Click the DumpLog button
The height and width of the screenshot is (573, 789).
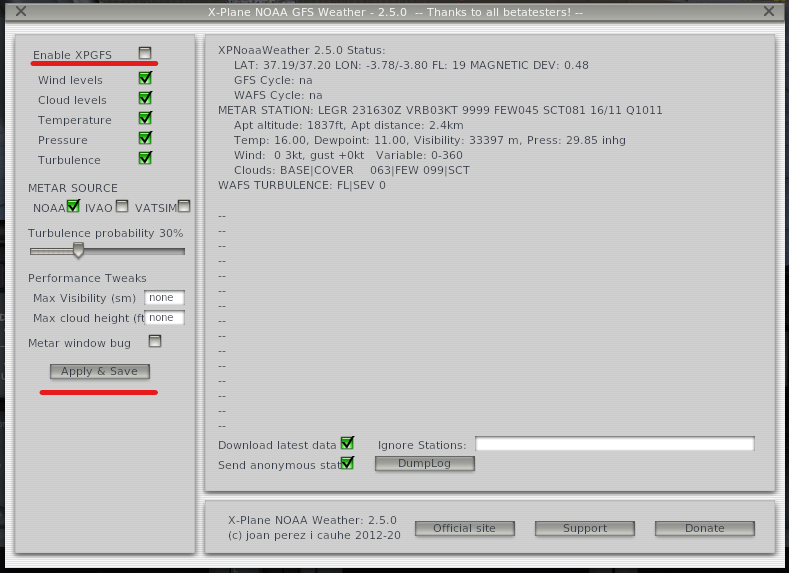425,463
